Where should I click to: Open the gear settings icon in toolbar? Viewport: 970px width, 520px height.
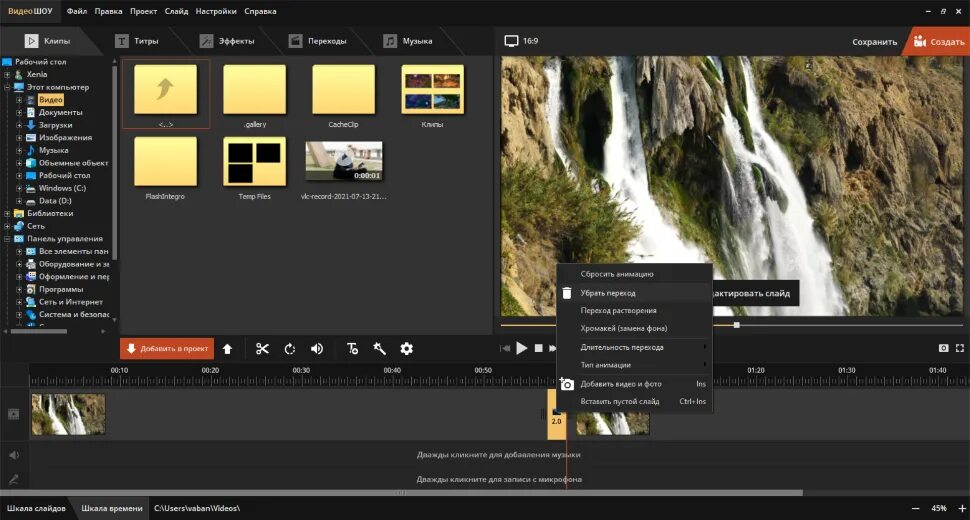406,349
